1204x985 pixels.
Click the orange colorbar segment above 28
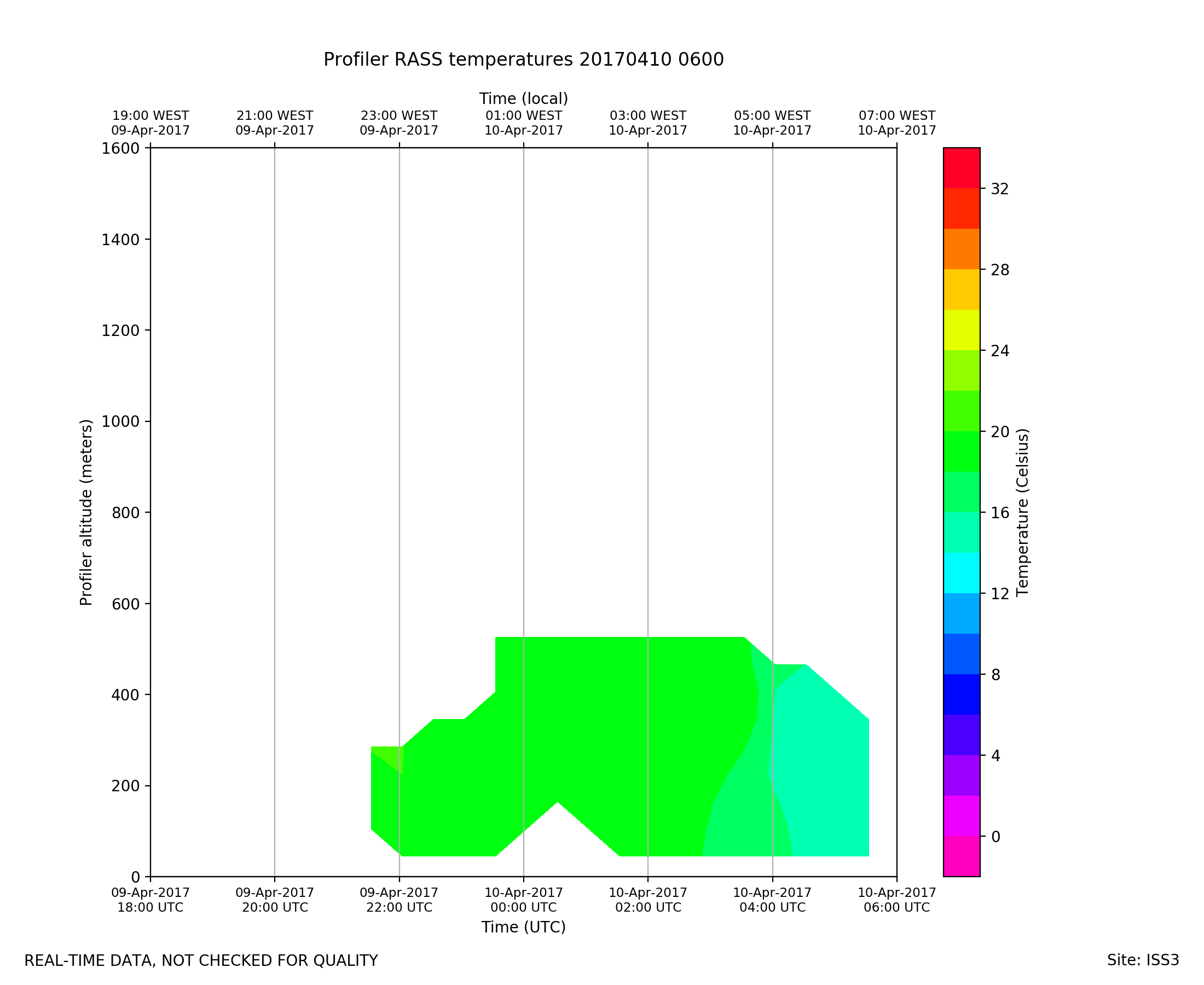[x=961, y=249]
